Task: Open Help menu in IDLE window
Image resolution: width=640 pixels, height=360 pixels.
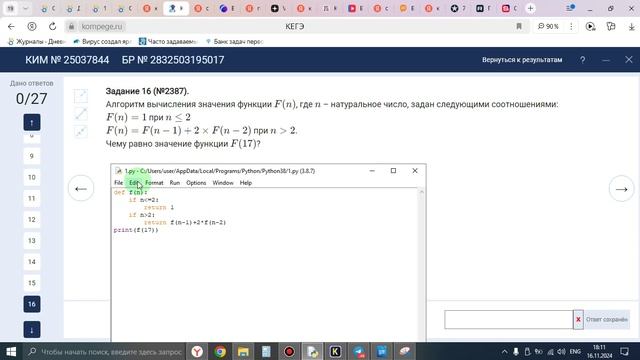Action: [x=246, y=183]
